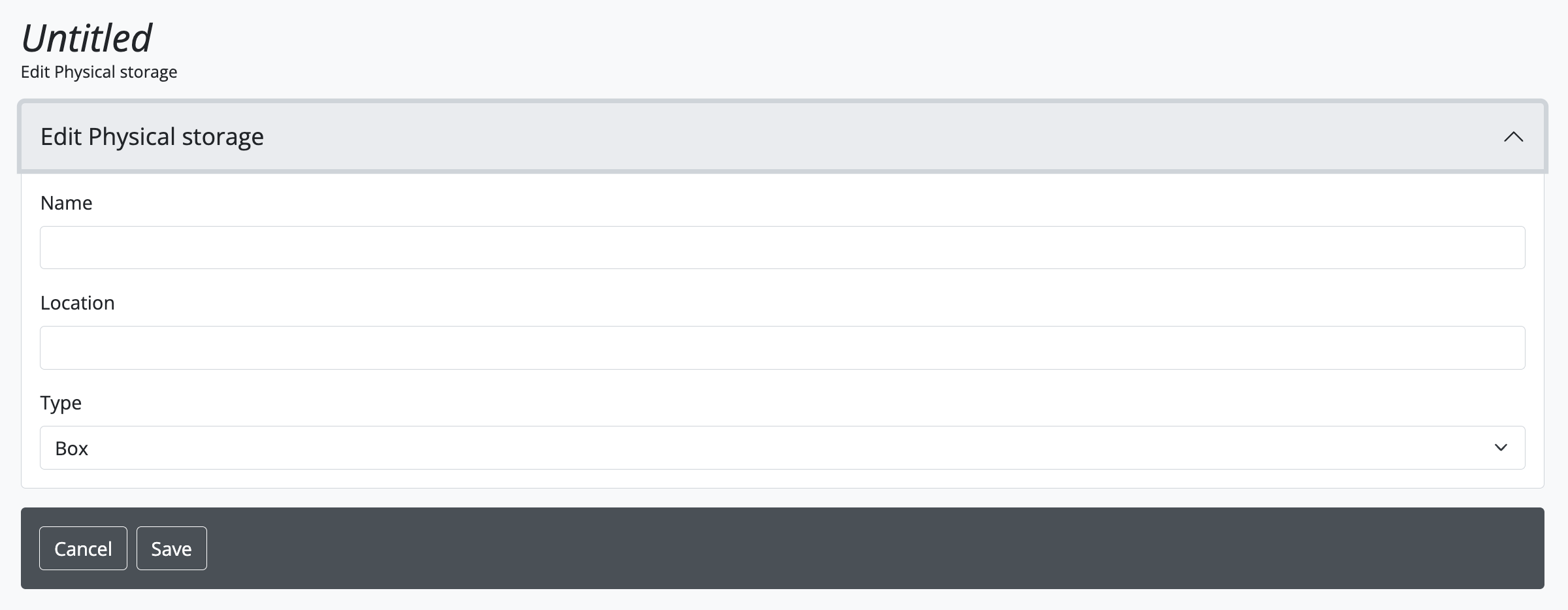Collapse the form using the chevron-up icon
Image resolution: width=1568 pixels, height=610 pixels.
point(1513,137)
